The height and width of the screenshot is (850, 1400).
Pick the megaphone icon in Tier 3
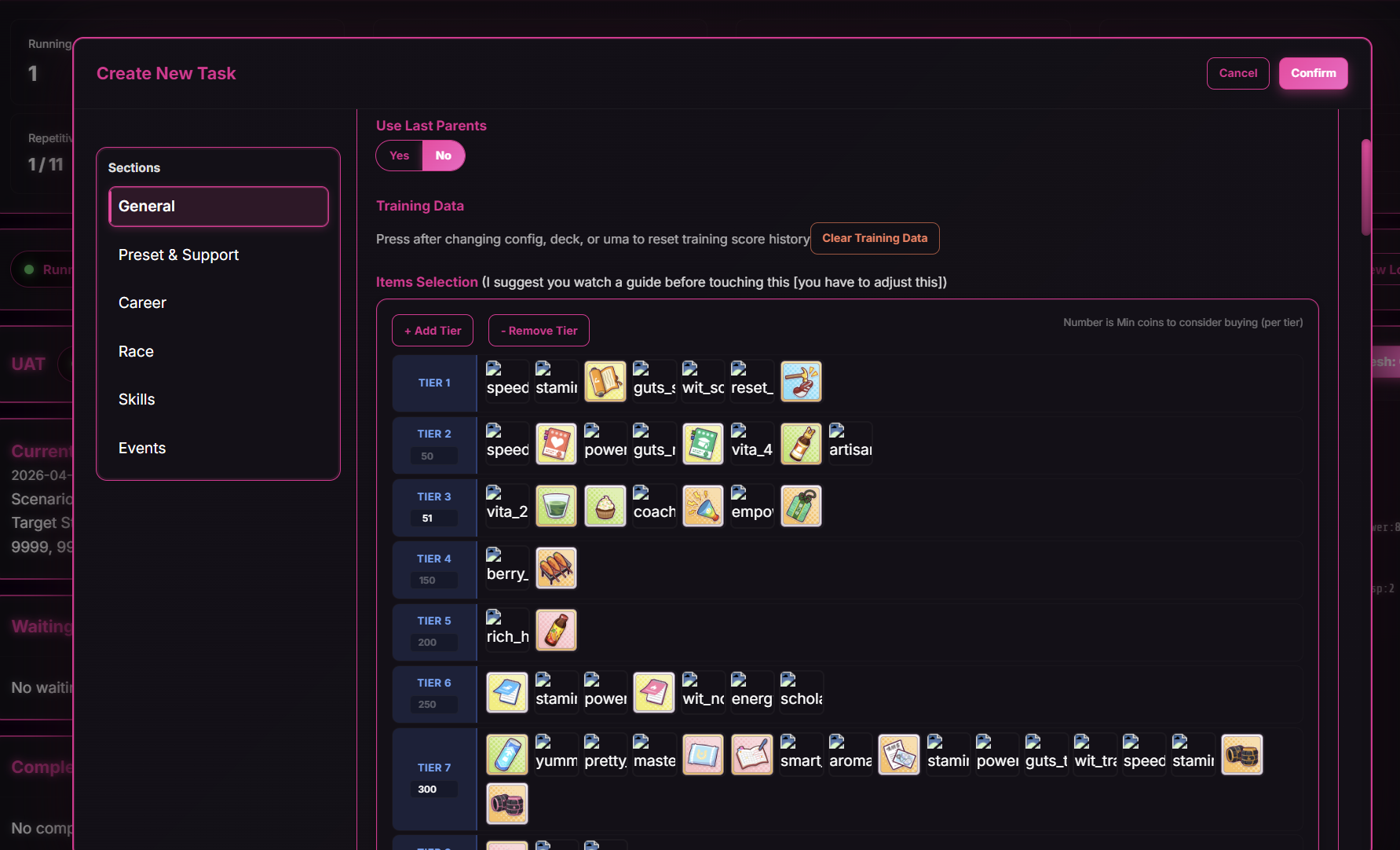[703, 506]
